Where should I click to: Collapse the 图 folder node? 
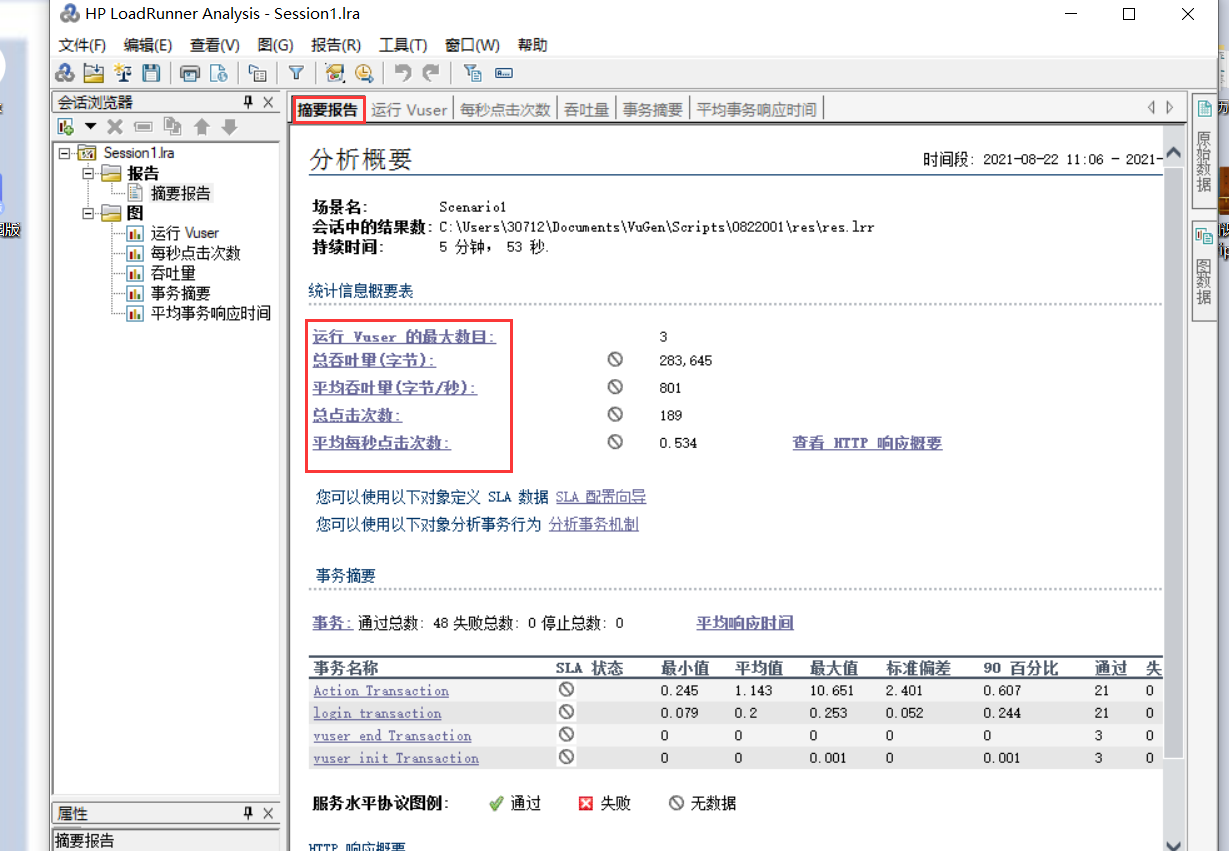click(x=88, y=213)
